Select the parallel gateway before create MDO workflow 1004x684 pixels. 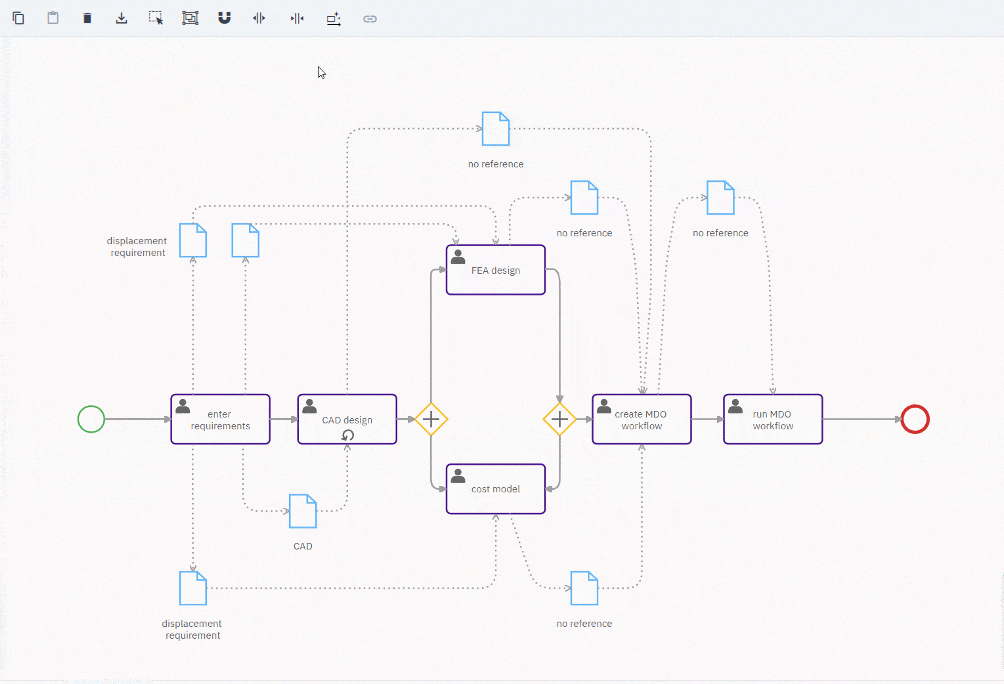(560, 419)
